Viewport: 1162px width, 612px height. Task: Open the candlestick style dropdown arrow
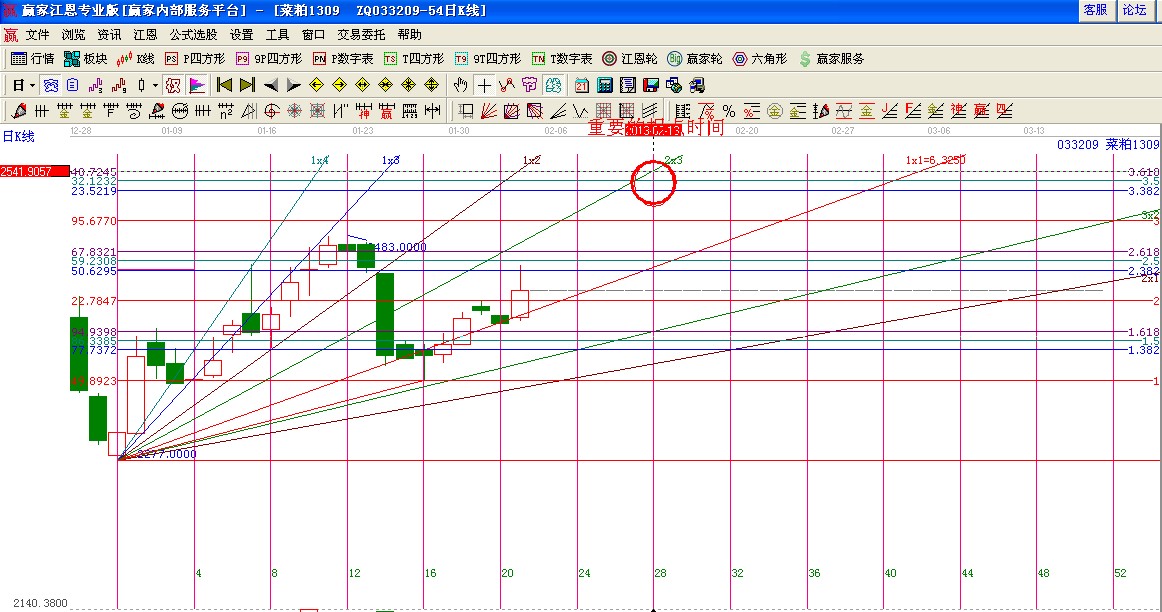(x=155, y=85)
